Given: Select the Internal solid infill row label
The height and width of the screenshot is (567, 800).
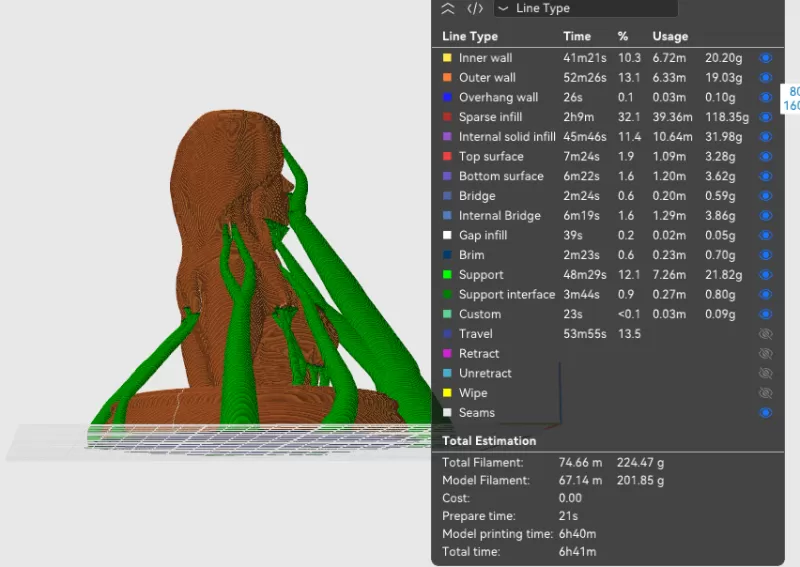Looking at the screenshot, I should (x=506, y=137).
